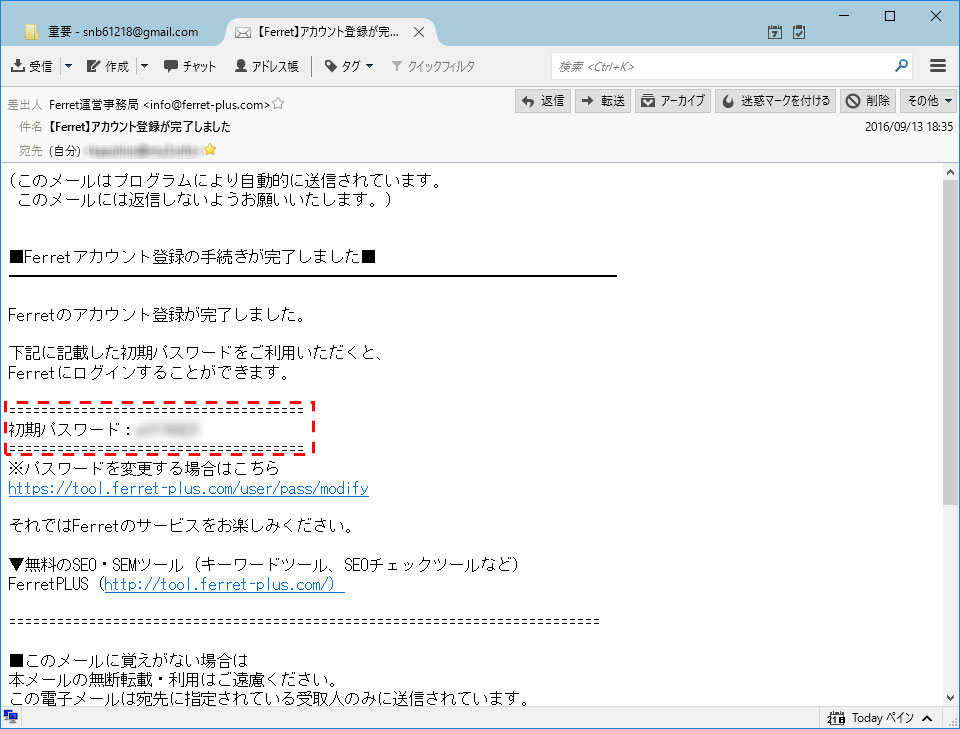Viewport: 960px width, 729px height.
Task: Click the vertical scrollbar thumb
Action: [950, 343]
